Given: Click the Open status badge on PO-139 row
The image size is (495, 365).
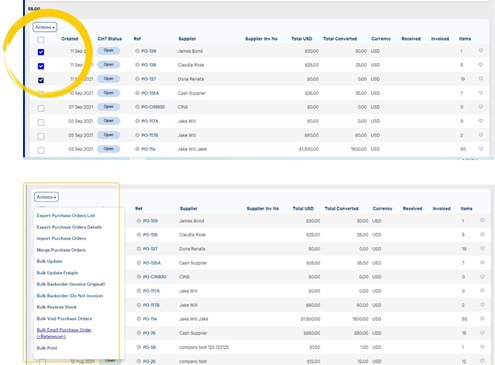Looking at the screenshot, I should point(109,50).
